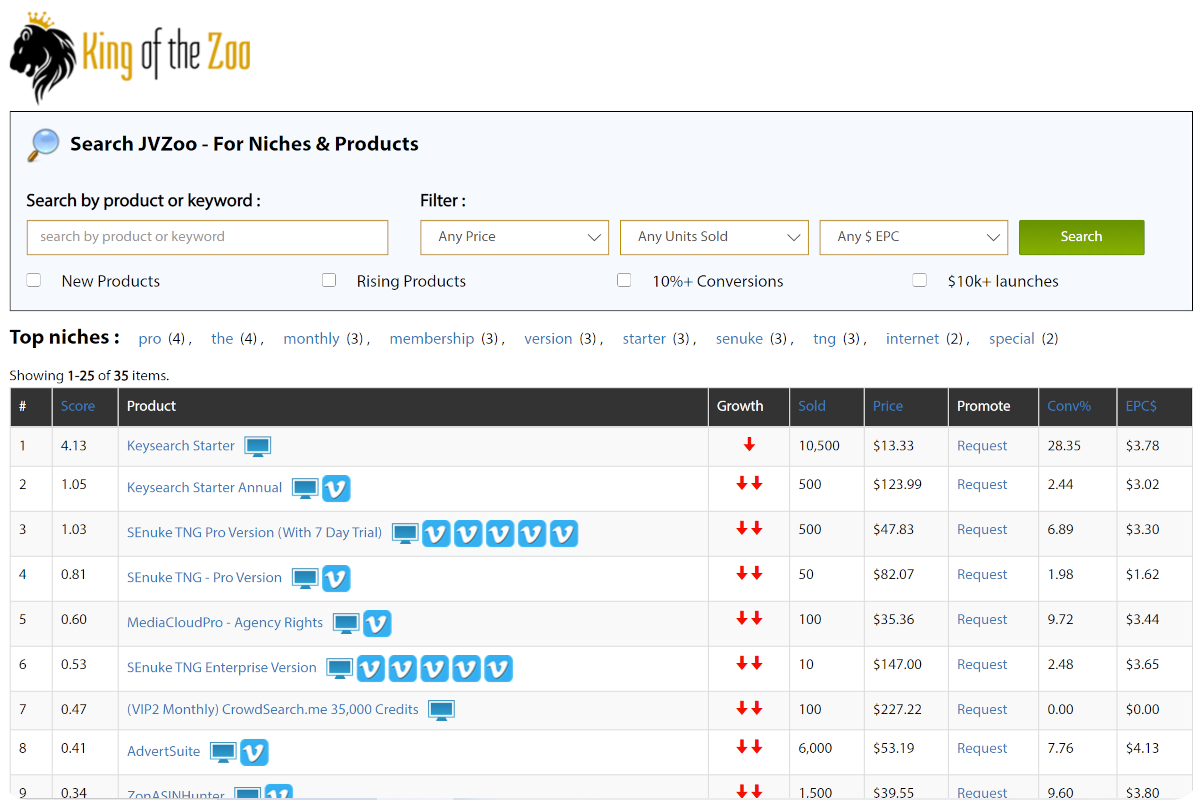Click the Vimeo icon beside MediaCloudPro - Agency Rights
The width and height of the screenshot is (1200, 800).
coord(377,623)
